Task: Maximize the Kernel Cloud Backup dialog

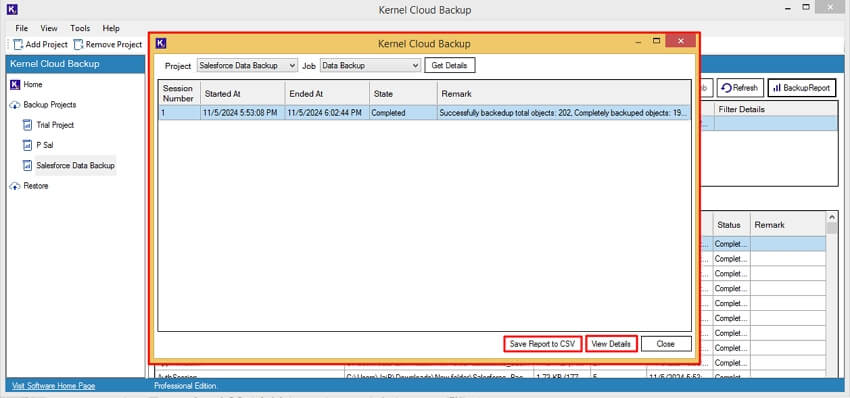Action: coord(656,41)
